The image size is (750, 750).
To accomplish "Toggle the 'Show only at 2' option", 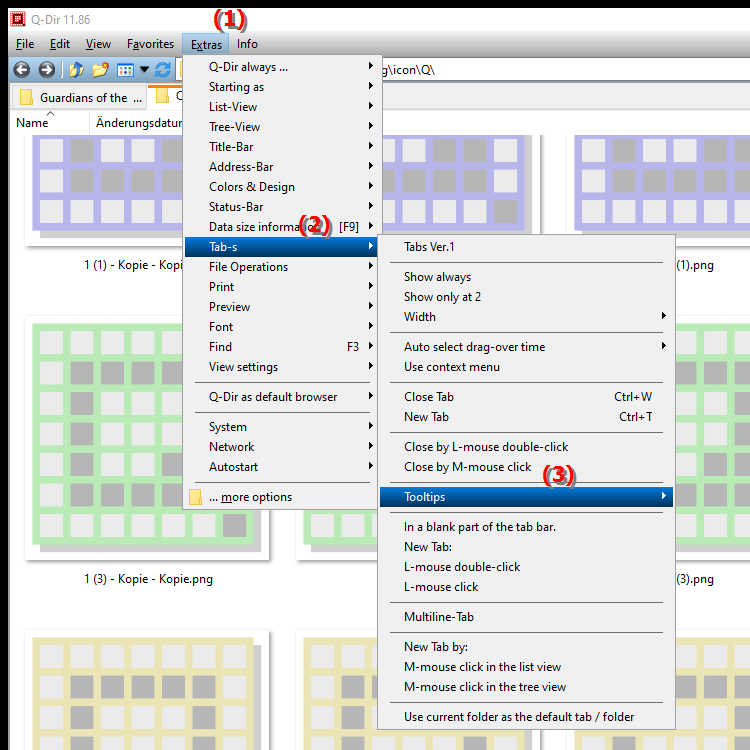I will click(x=526, y=297).
